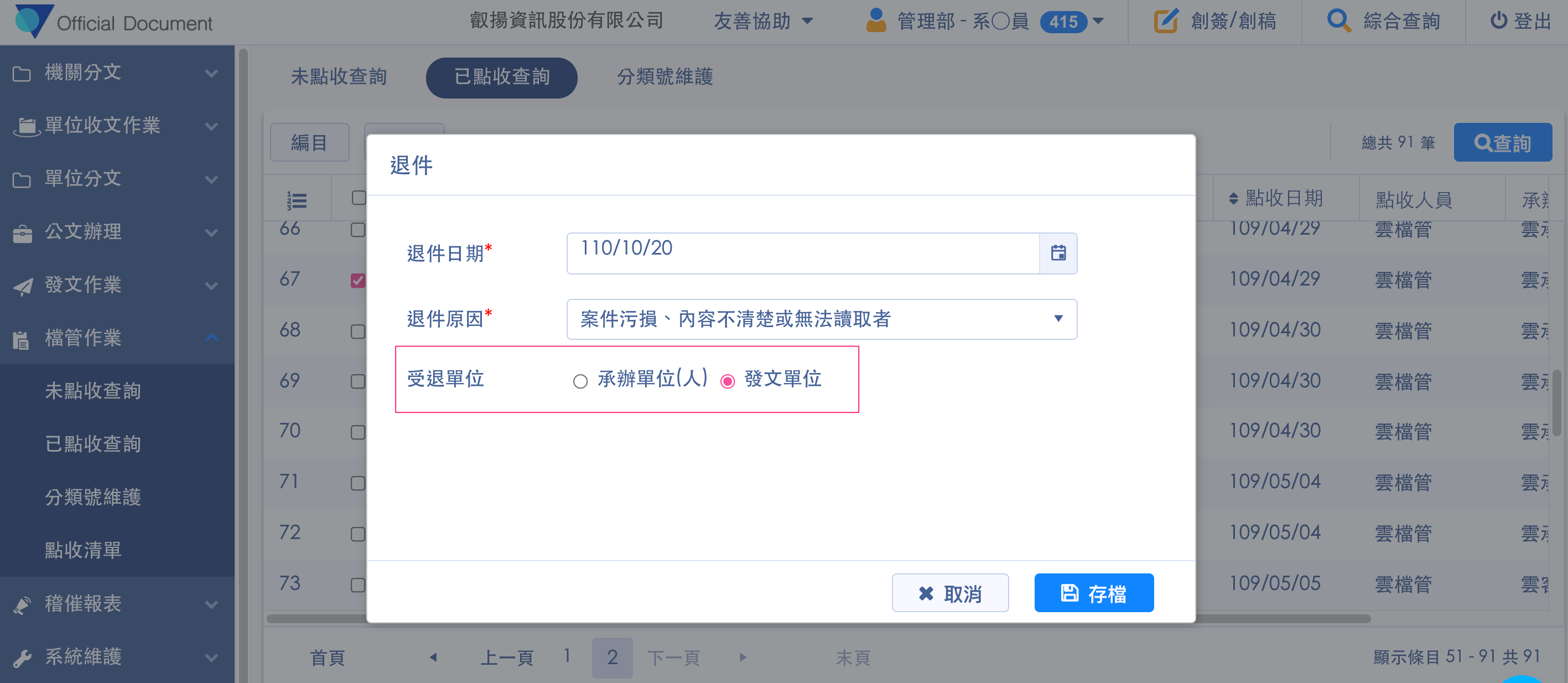The width and height of the screenshot is (1568, 683).
Task: Click the user avatar icon
Action: coord(875,21)
